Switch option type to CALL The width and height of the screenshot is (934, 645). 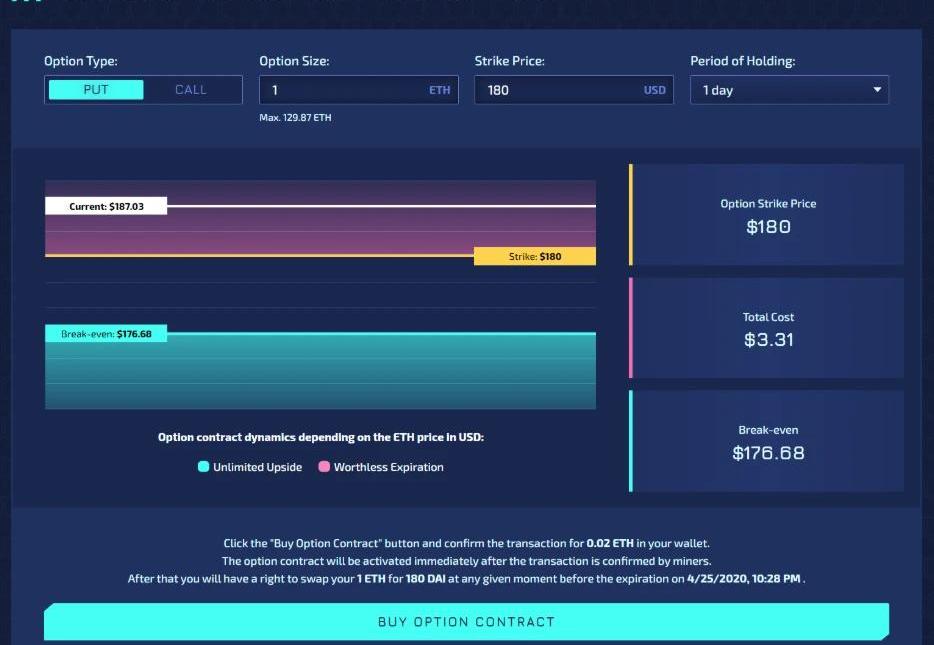click(x=191, y=90)
